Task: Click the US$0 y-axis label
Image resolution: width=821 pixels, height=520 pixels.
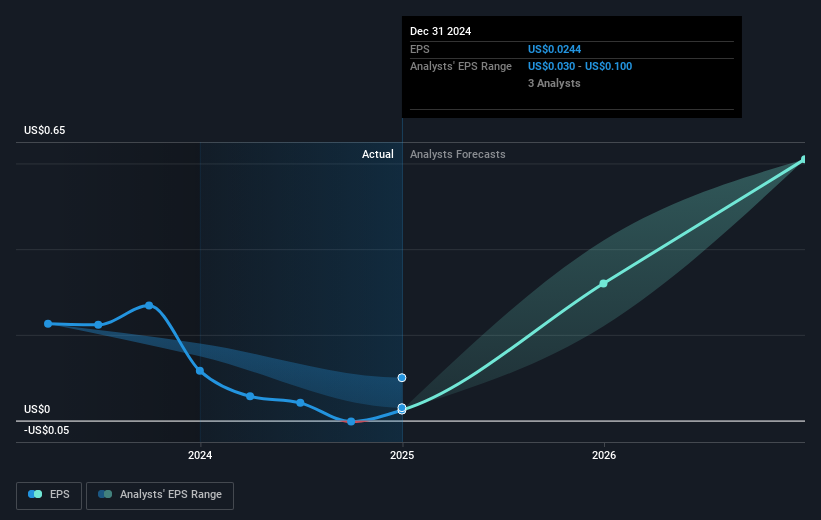Action: pyautogui.click(x=37, y=409)
